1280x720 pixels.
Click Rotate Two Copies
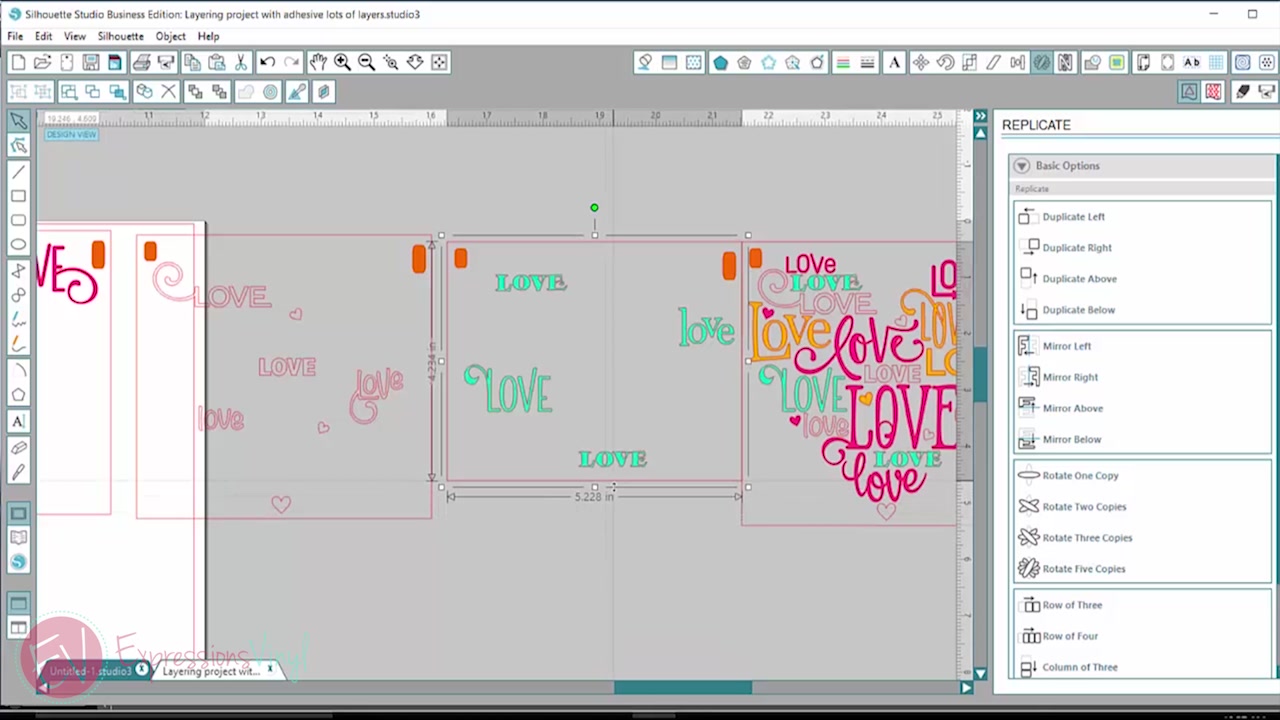pyautogui.click(x=1084, y=507)
